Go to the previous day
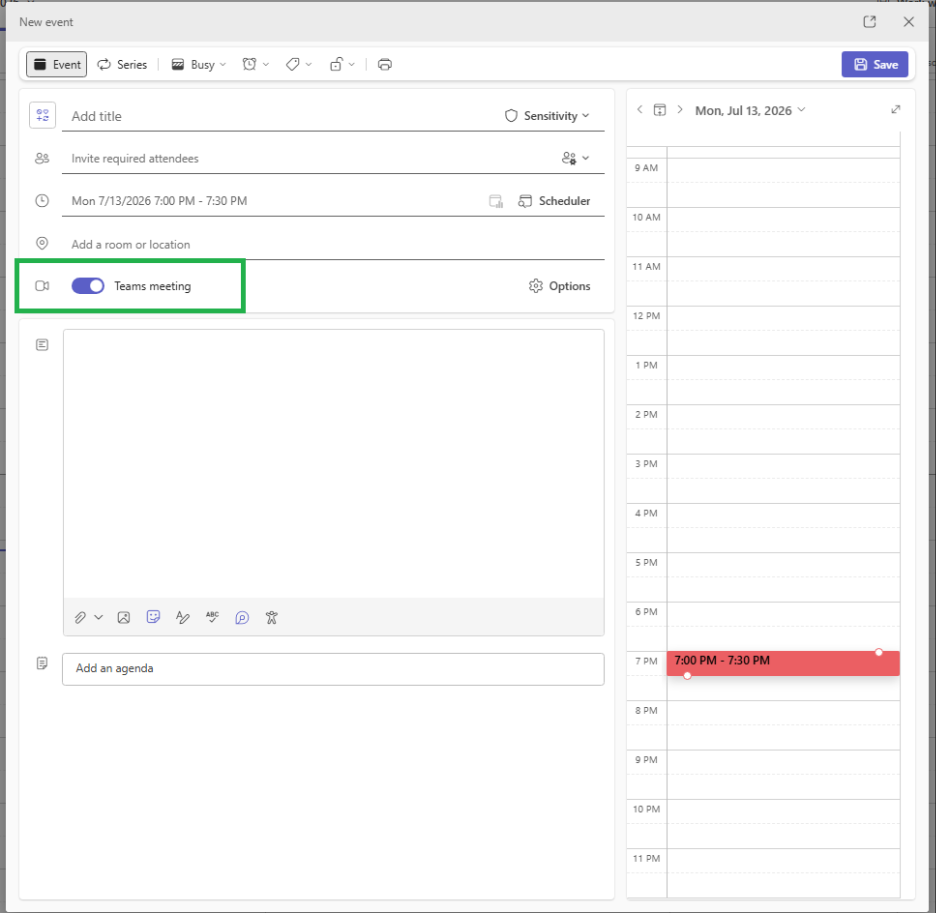This screenshot has width=936, height=913. [640, 109]
